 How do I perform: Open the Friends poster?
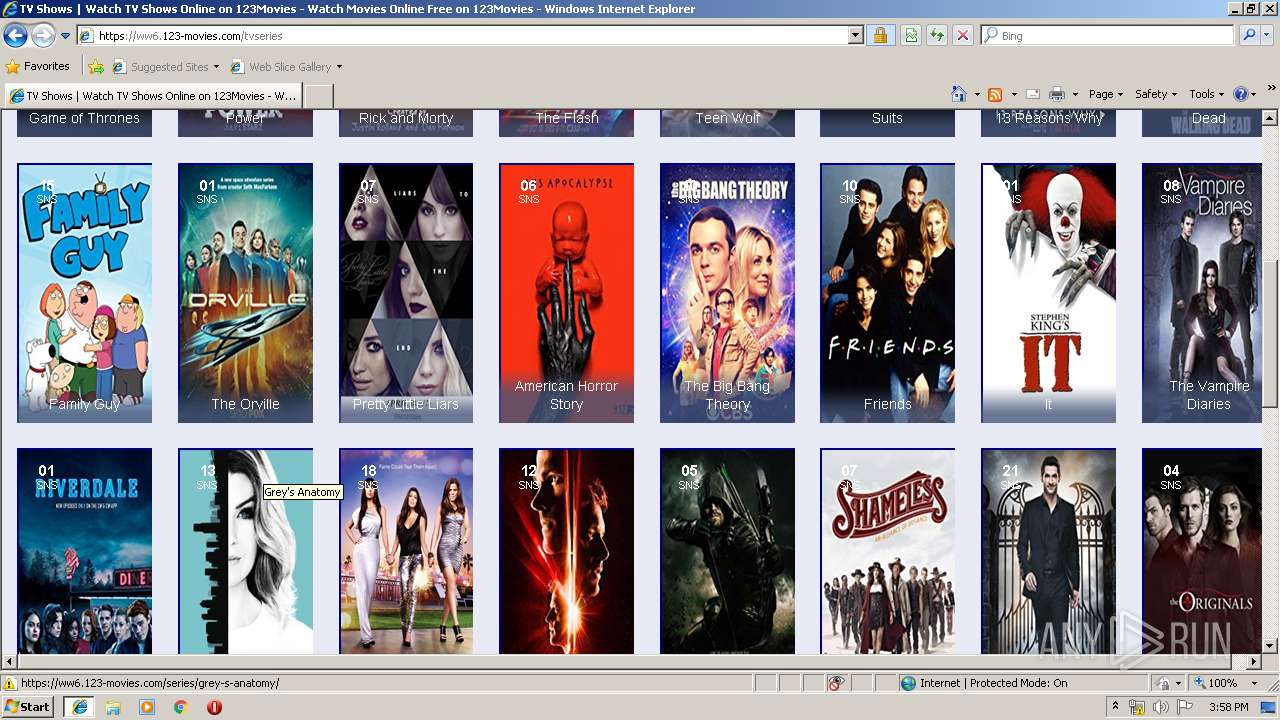tap(887, 293)
